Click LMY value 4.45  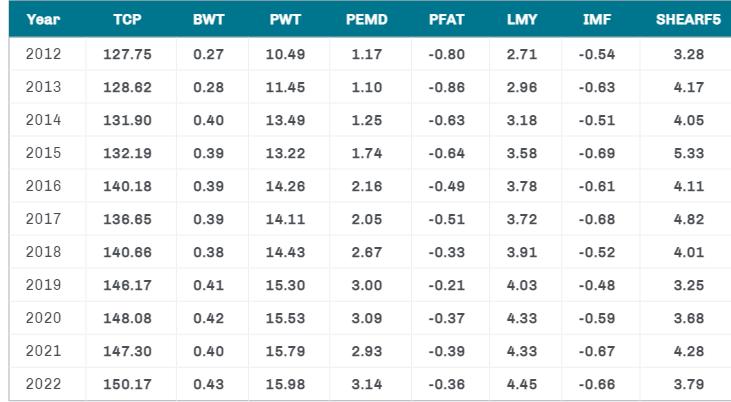tap(522, 384)
